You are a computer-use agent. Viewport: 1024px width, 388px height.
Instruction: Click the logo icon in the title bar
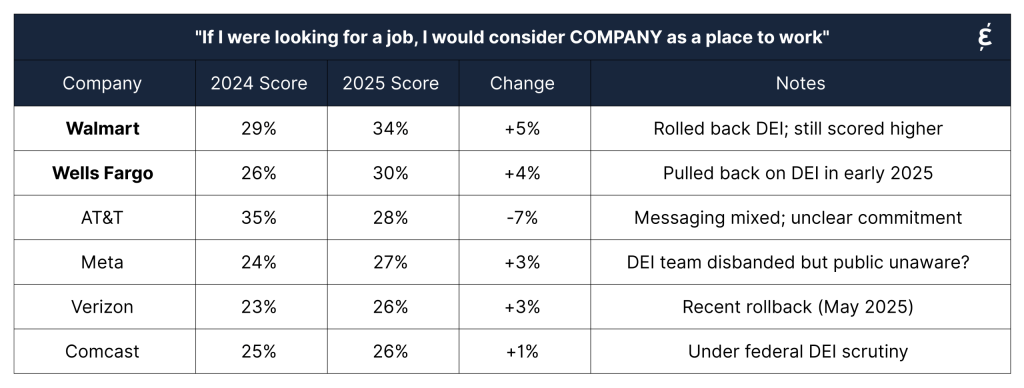[987, 37]
